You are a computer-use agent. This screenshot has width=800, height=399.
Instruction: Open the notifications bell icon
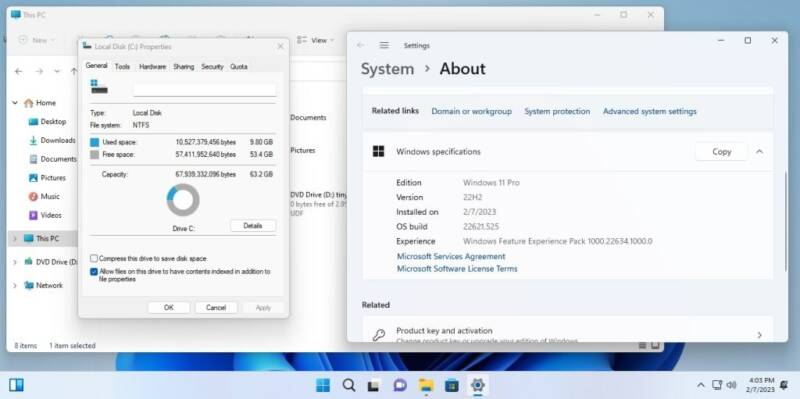[x=784, y=385]
